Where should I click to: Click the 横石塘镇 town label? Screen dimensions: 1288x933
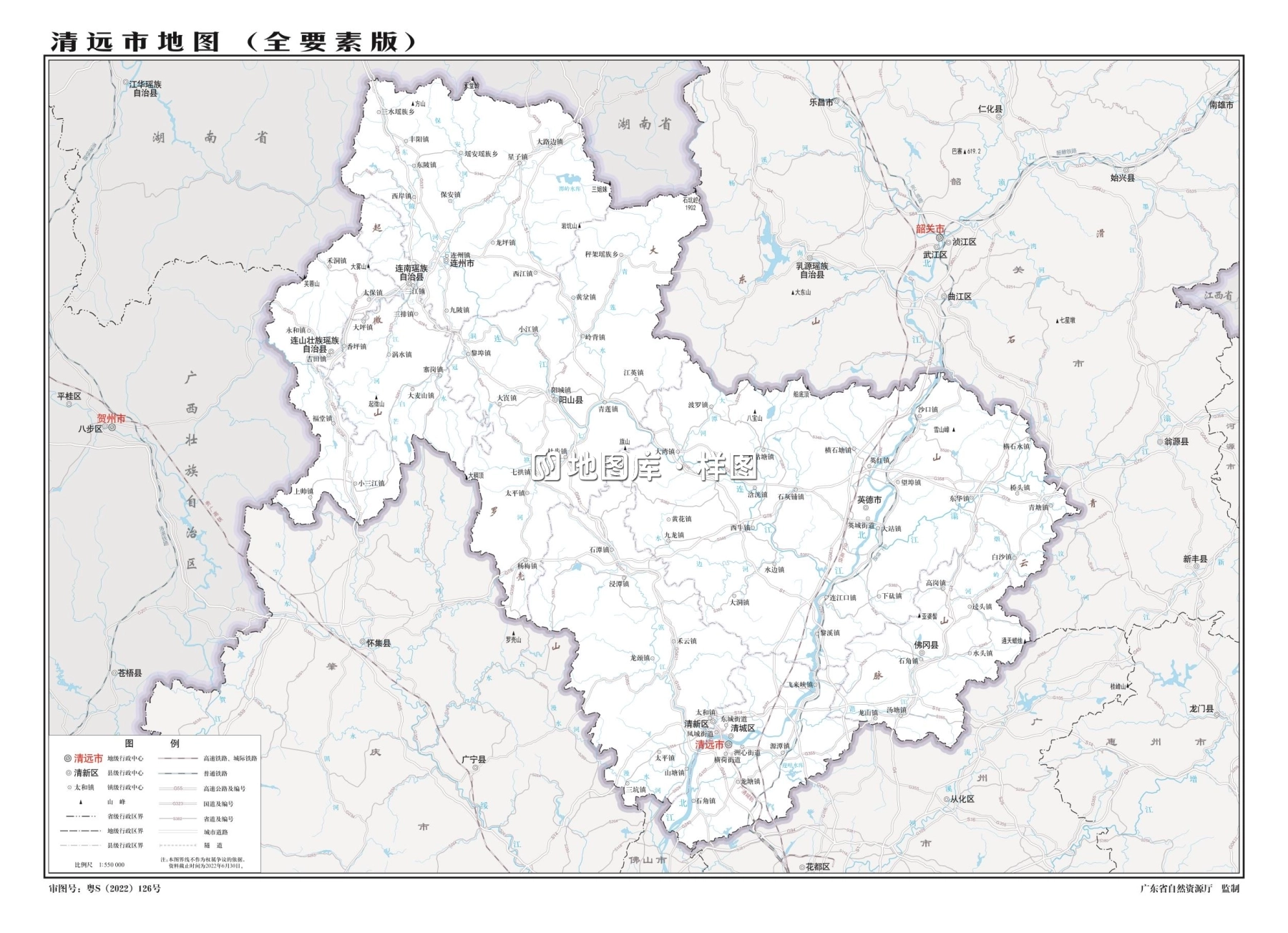[838, 450]
